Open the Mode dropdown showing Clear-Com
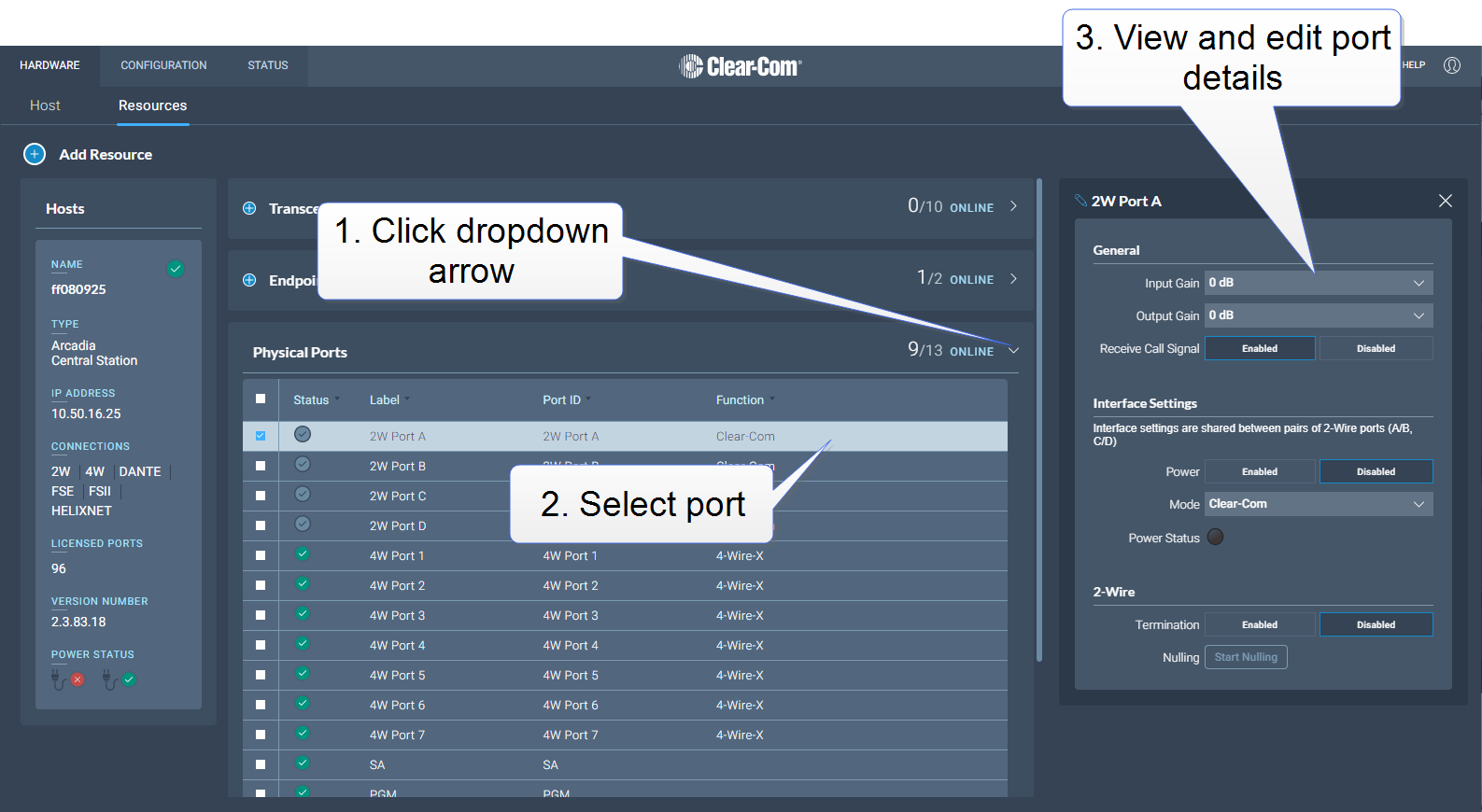Screen dimensions: 1482x812 click(1318, 504)
